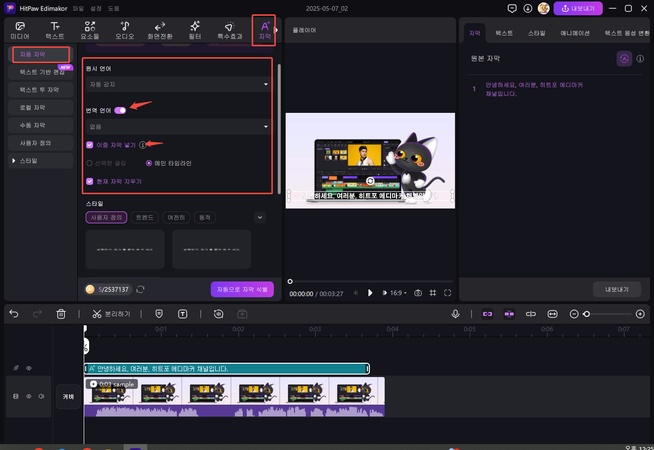Open the 원시 언어 자동 감지 dropdown
Viewport: 654px width, 450px height.
point(177,84)
